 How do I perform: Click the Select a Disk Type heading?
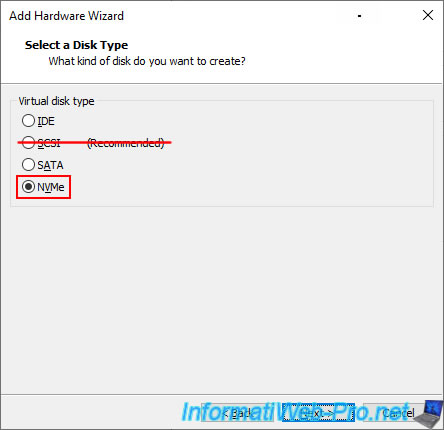76,45
